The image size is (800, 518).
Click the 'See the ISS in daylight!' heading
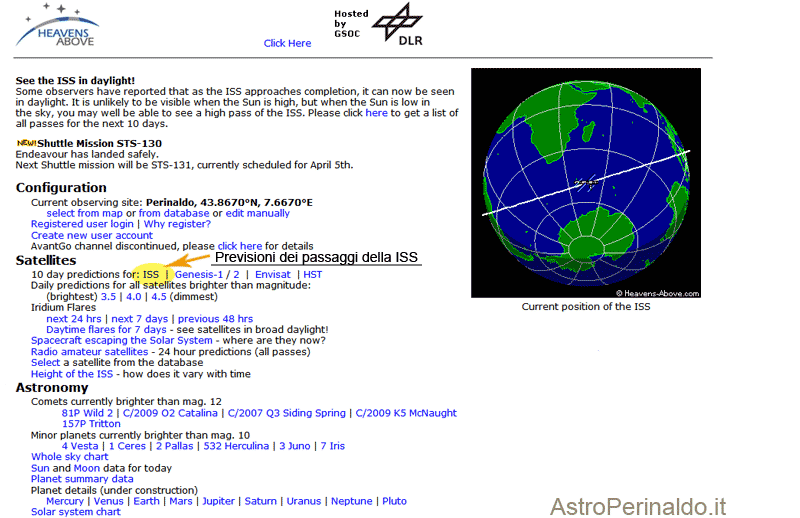tap(75, 81)
